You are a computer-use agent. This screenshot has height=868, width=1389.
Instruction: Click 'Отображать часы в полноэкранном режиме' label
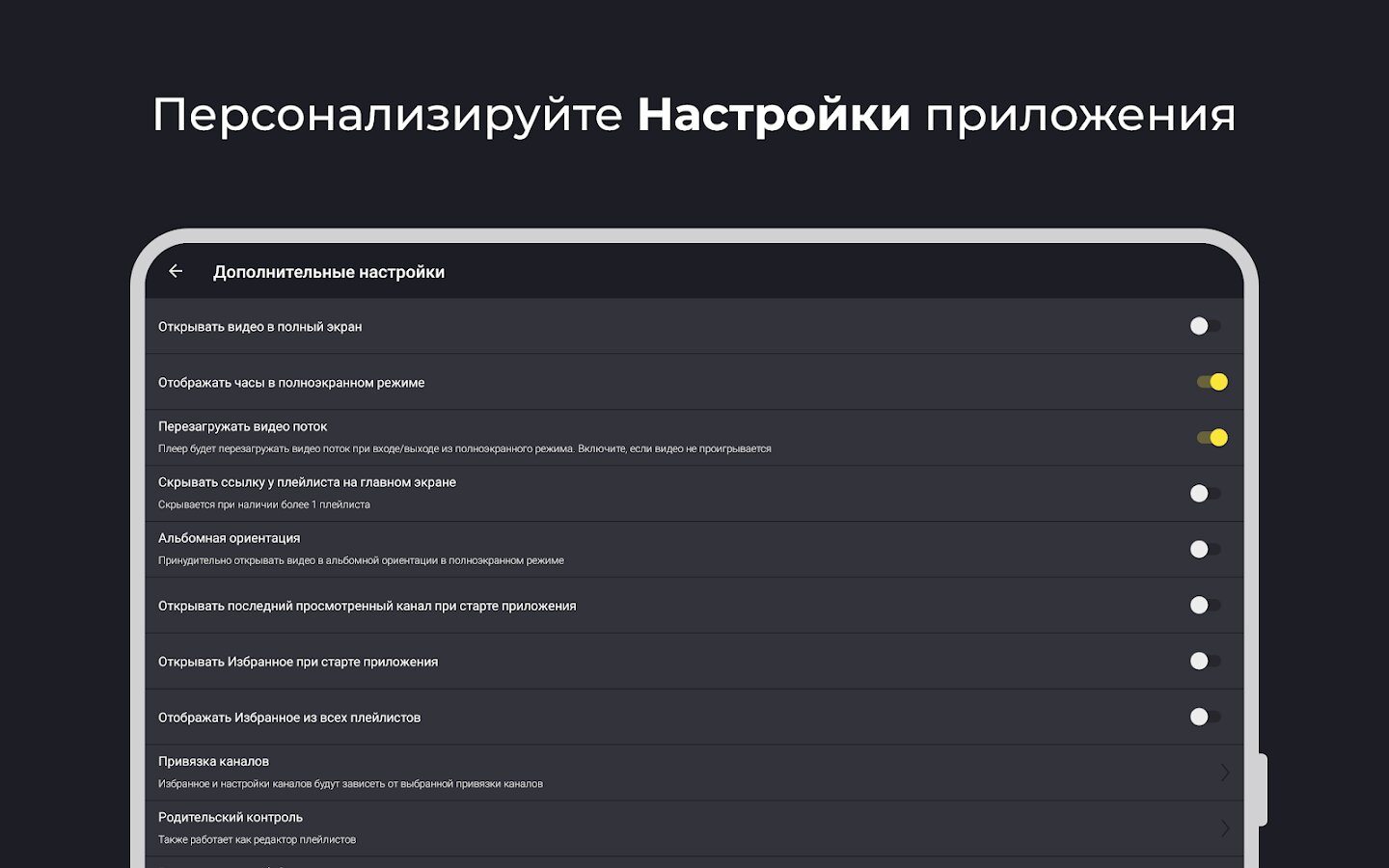coord(291,383)
